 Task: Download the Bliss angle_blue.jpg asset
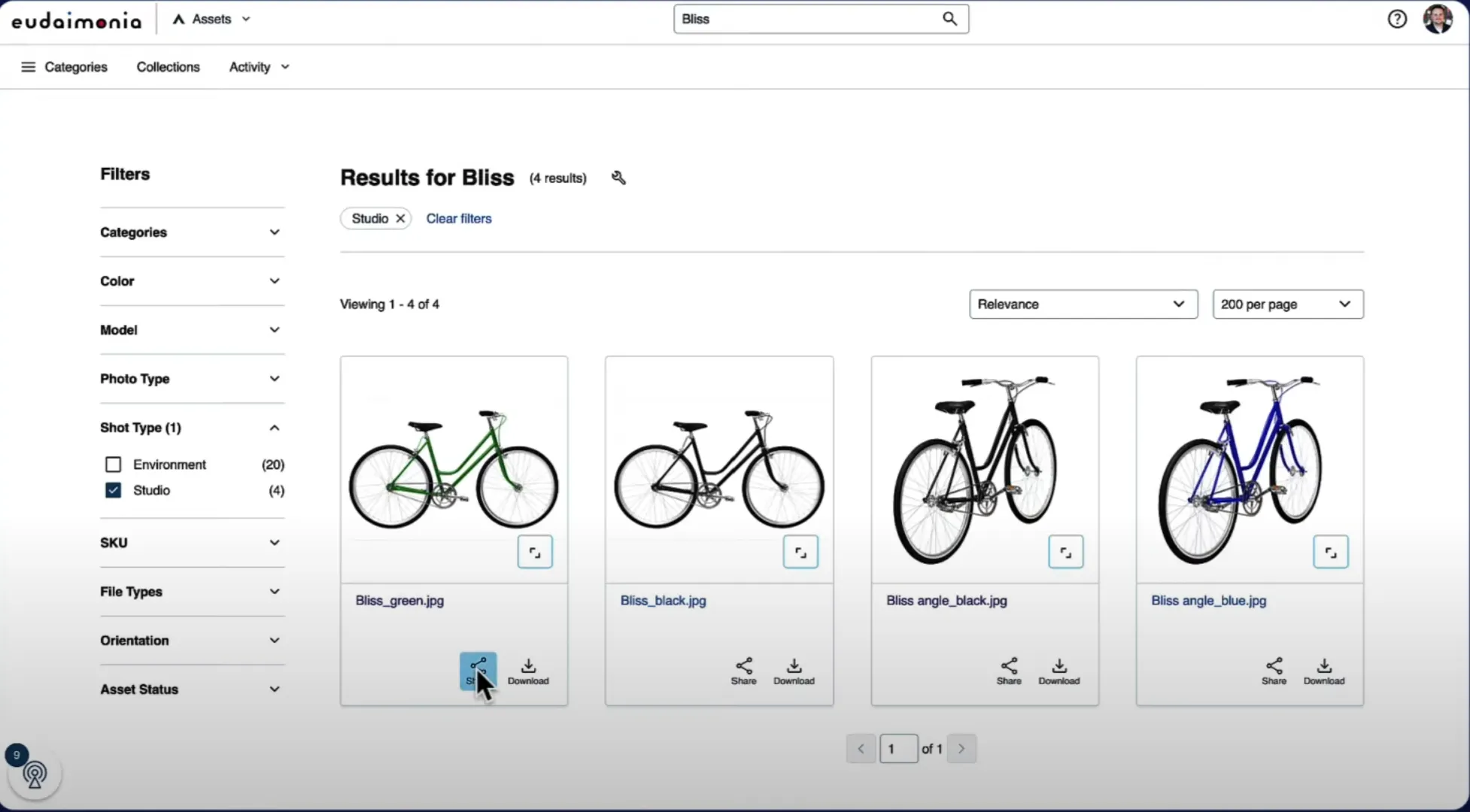click(1324, 671)
